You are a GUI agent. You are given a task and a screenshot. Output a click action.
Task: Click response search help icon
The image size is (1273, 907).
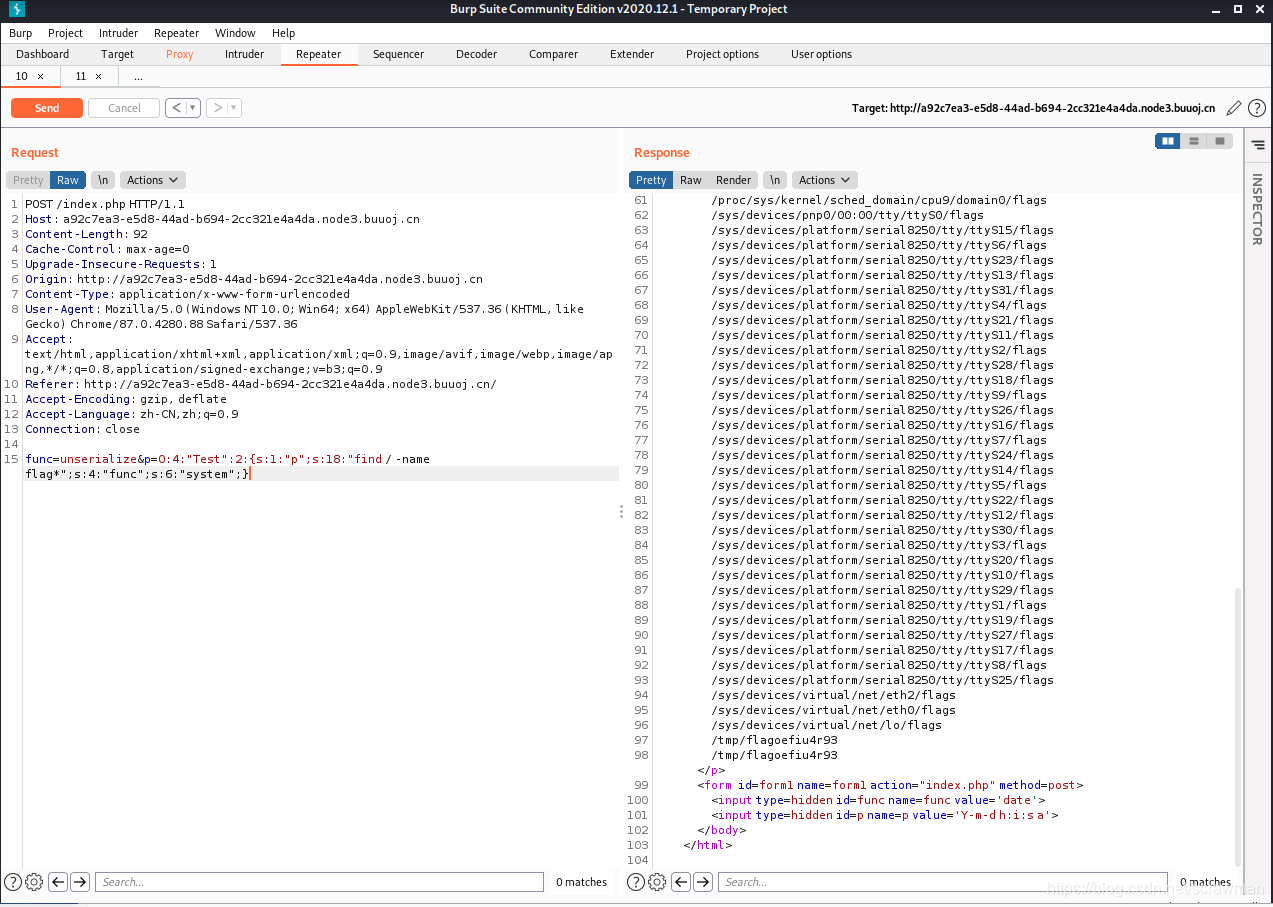(636, 882)
